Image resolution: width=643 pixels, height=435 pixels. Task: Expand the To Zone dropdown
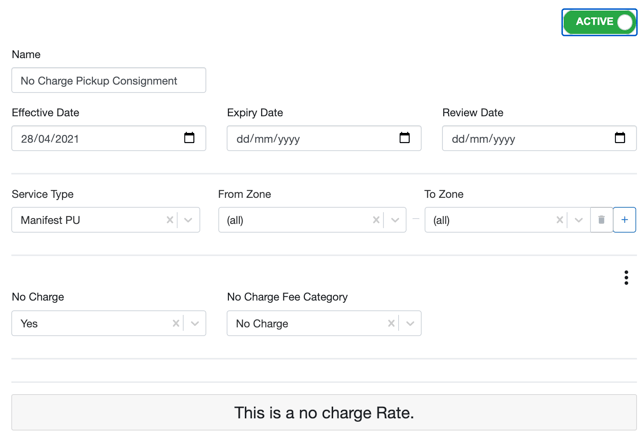tap(578, 220)
